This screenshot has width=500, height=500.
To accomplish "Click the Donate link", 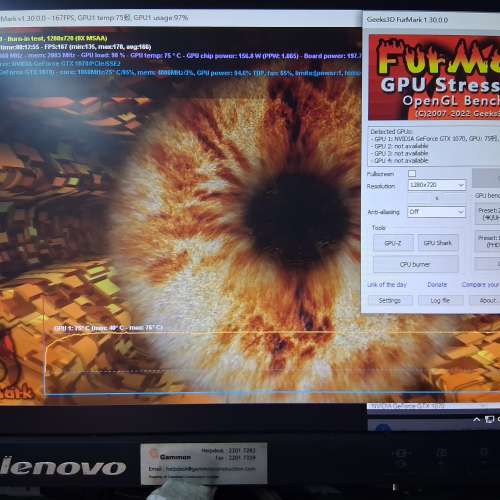I will 437,285.
